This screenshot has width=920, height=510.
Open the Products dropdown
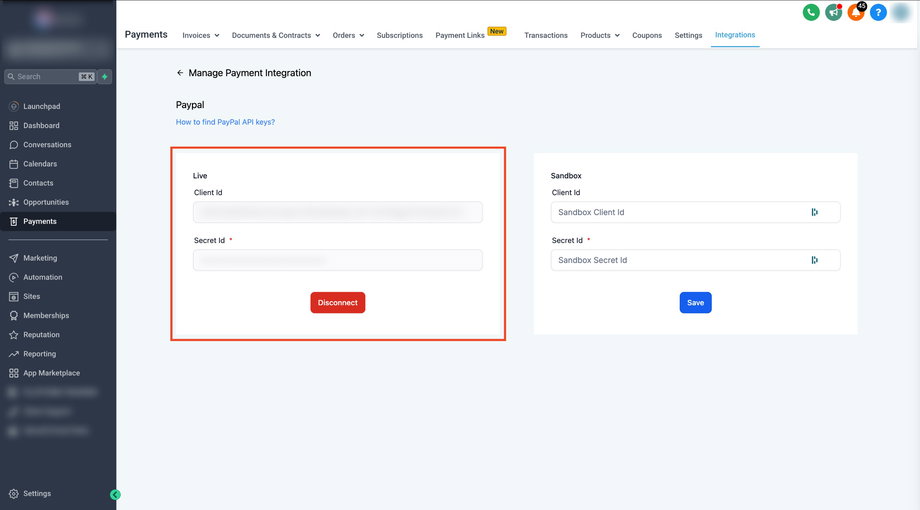[599, 35]
